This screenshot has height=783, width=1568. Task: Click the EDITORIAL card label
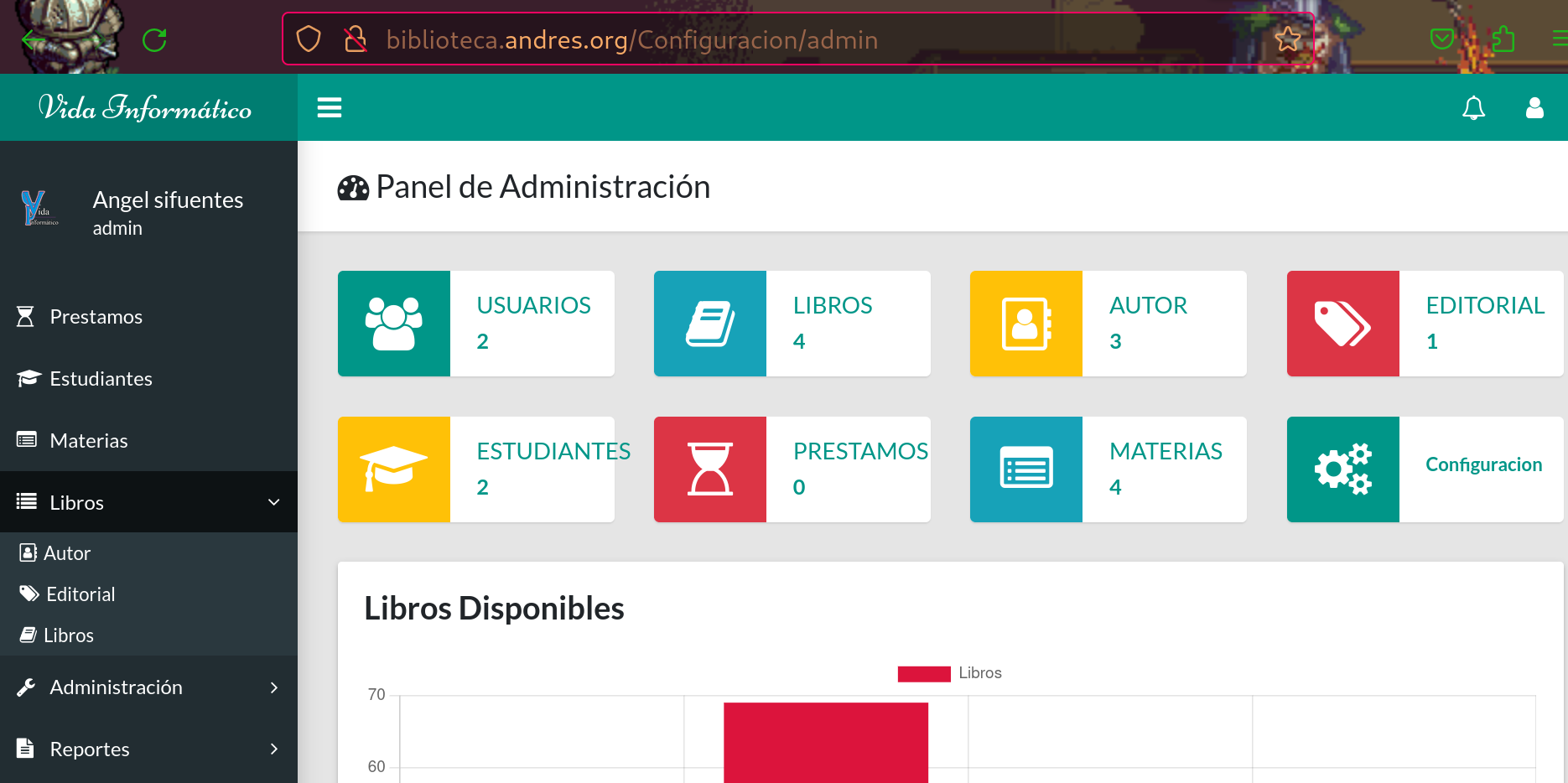click(x=1486, y=305)
